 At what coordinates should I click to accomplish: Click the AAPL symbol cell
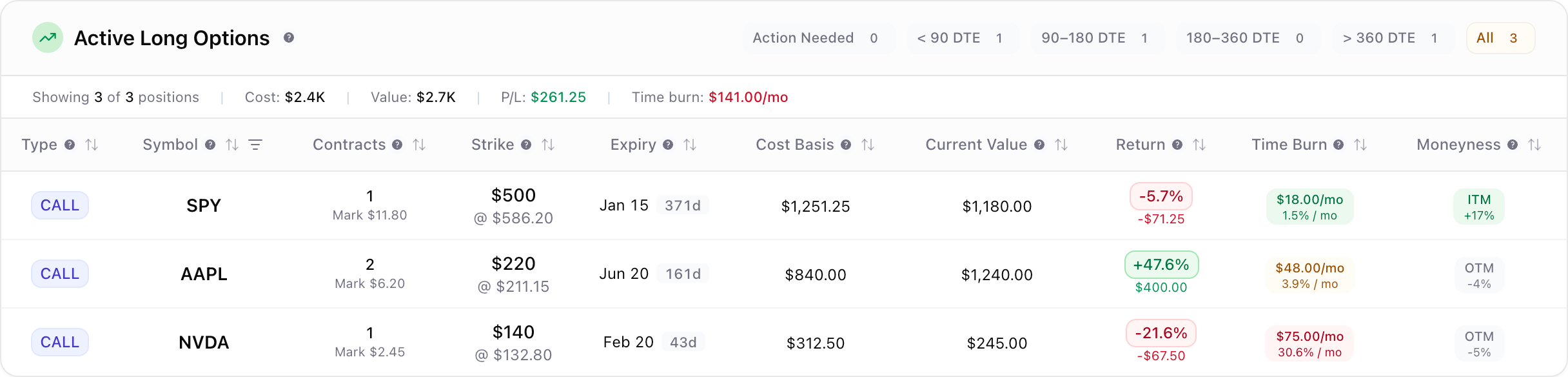point(204,274)
